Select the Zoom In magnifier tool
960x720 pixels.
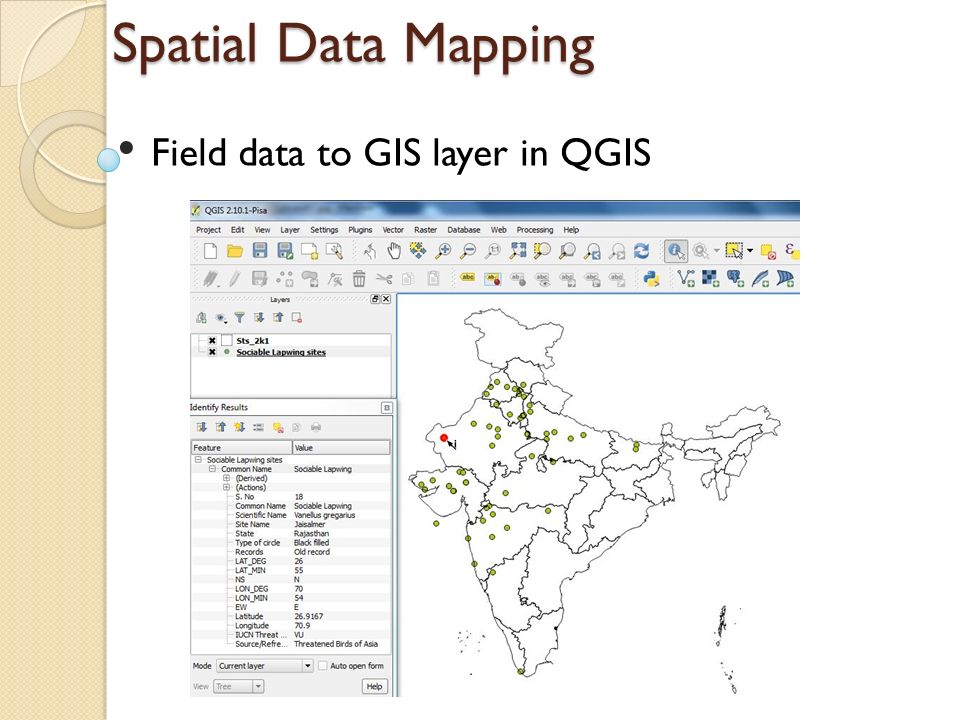point(443,250)
